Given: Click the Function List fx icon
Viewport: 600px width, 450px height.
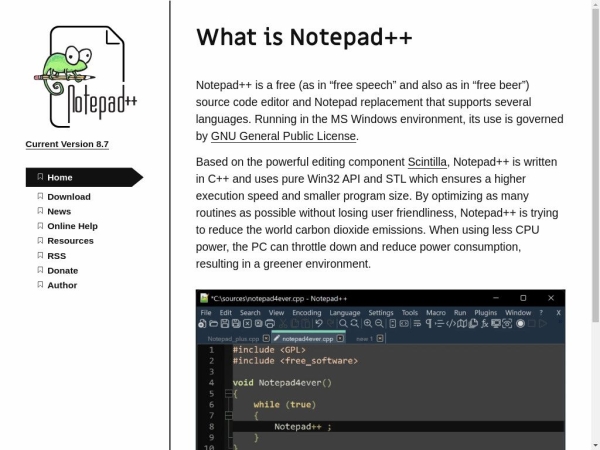Looking at the screenshot, I should pos(484,324).
